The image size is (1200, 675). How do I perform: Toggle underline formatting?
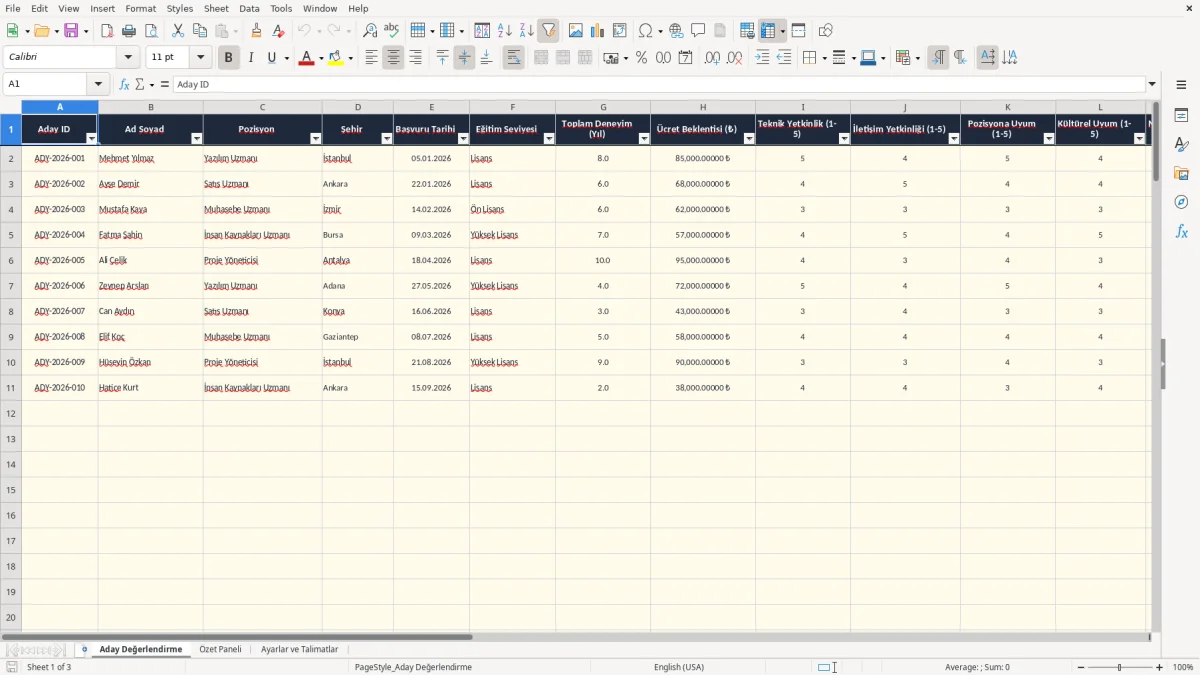(271, 58)
